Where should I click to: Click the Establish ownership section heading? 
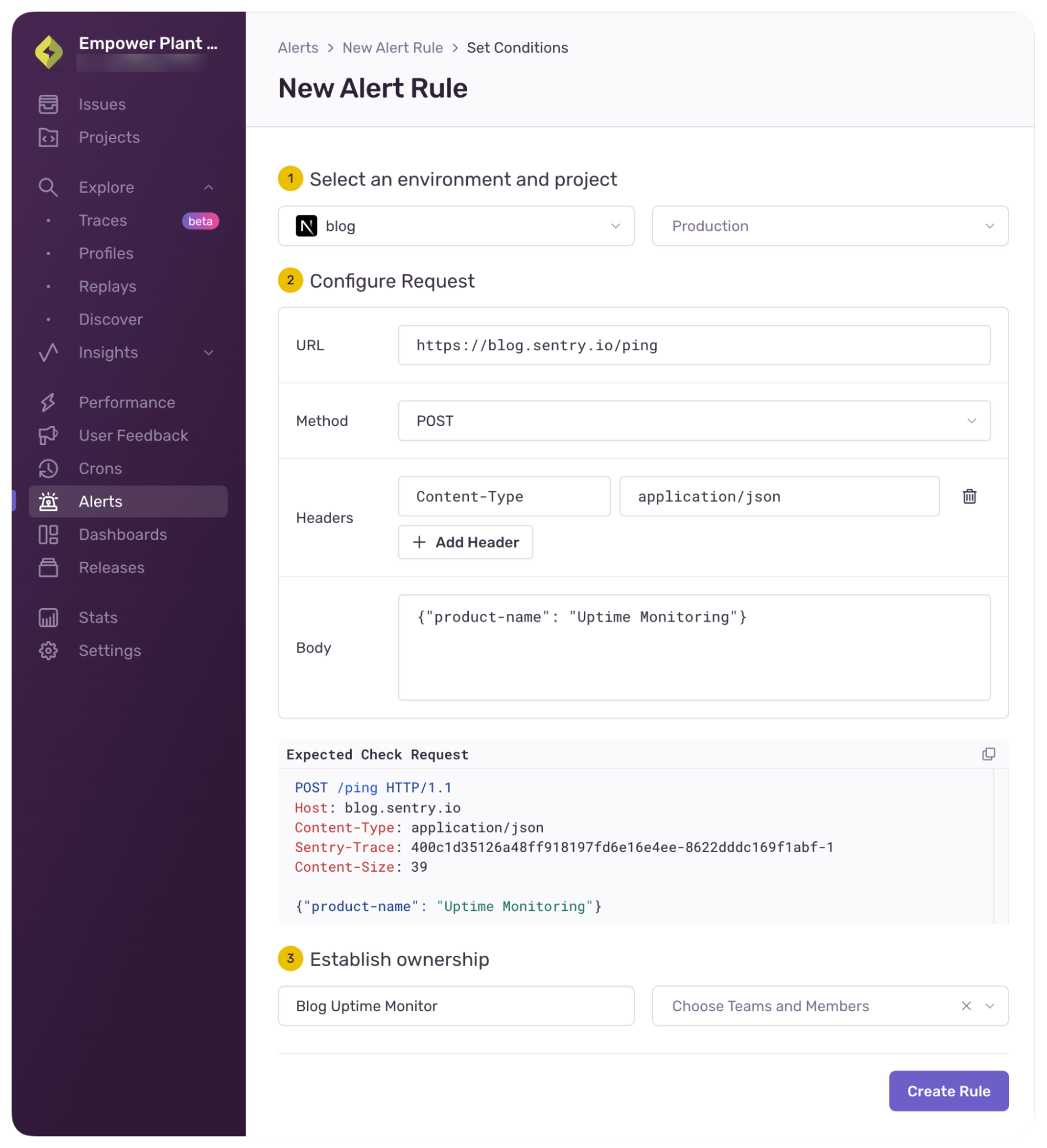(x=400, y=960)
